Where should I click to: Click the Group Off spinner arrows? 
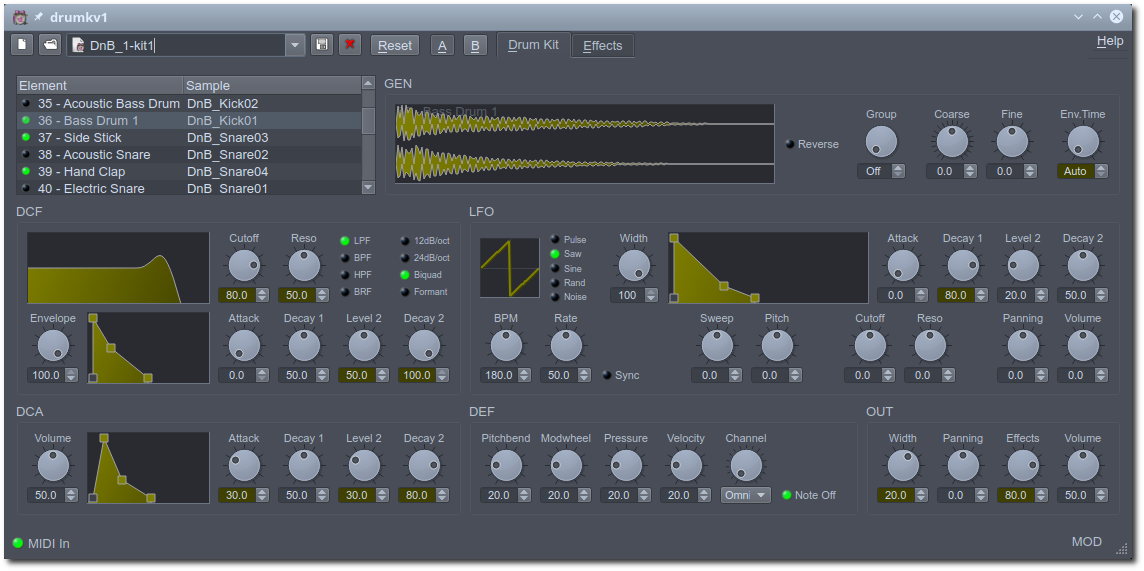(x=898, y=171)
